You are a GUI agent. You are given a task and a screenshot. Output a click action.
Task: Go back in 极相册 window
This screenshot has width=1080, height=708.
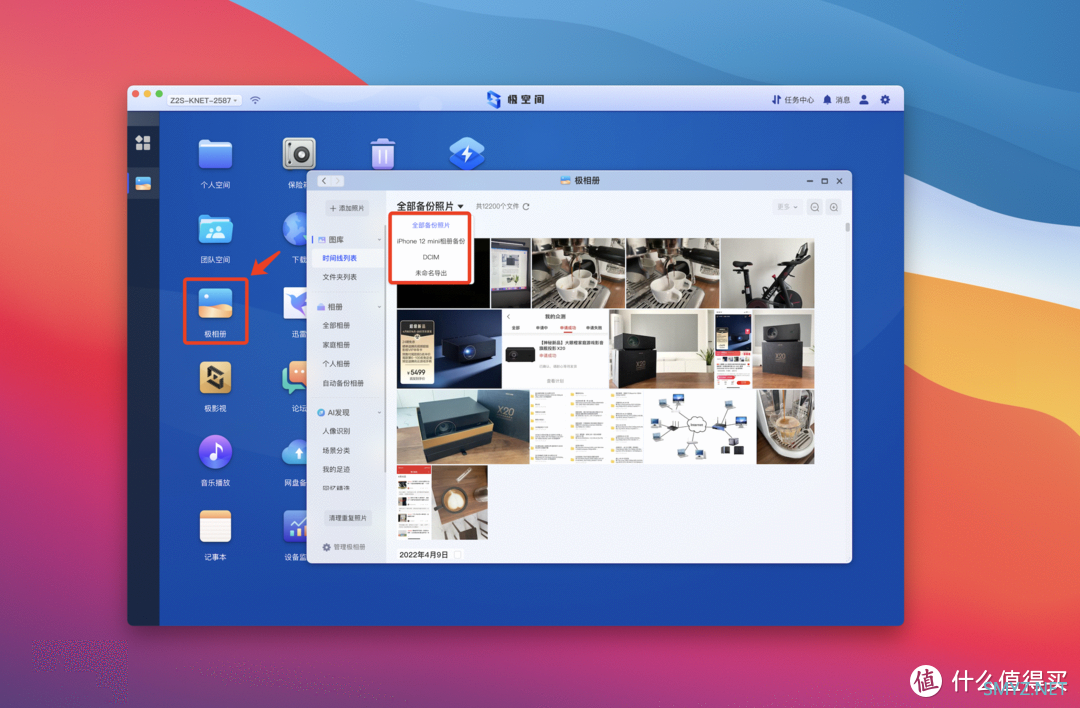324,180
